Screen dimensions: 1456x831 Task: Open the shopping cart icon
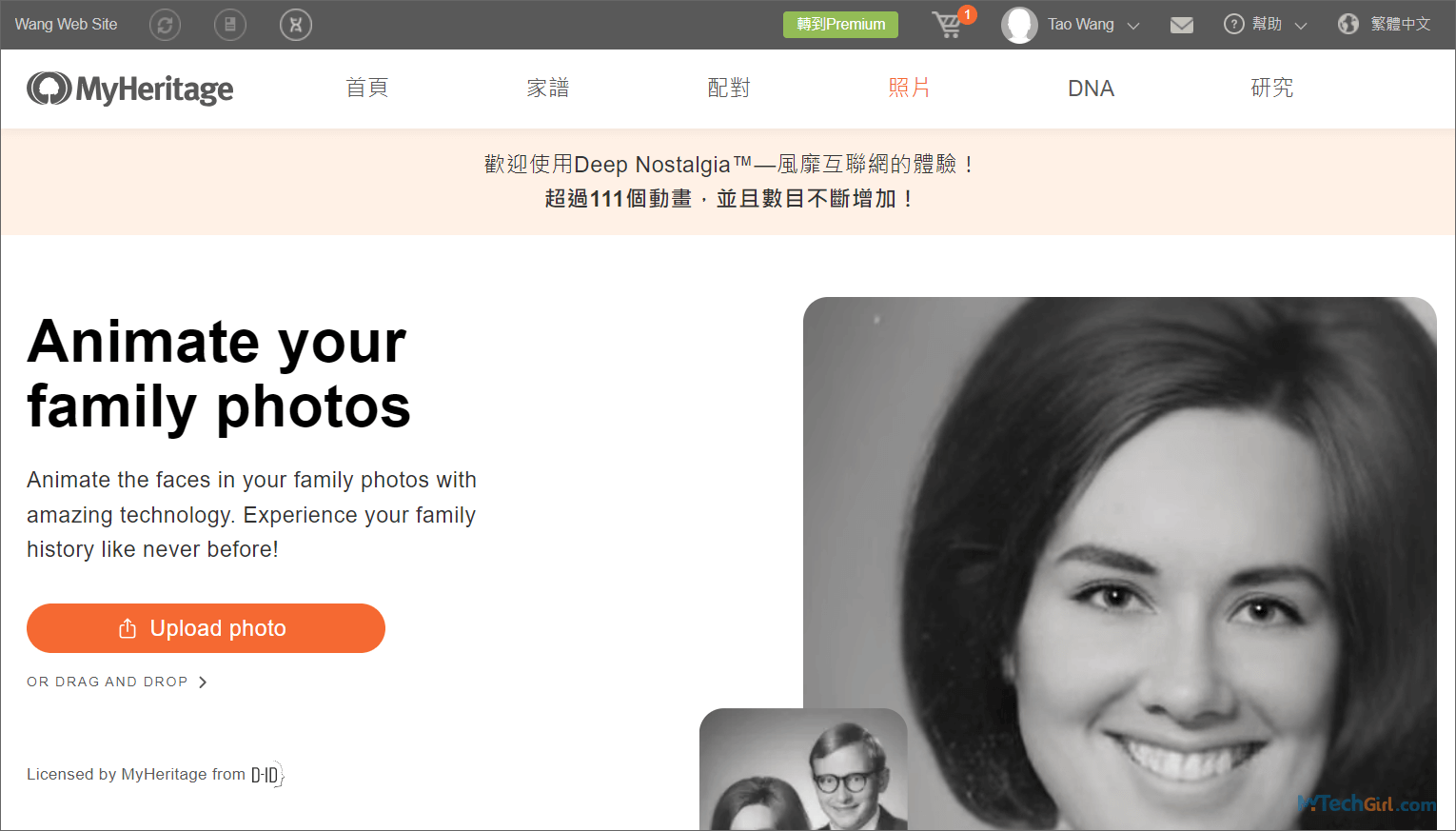click(x=948, y=25)
